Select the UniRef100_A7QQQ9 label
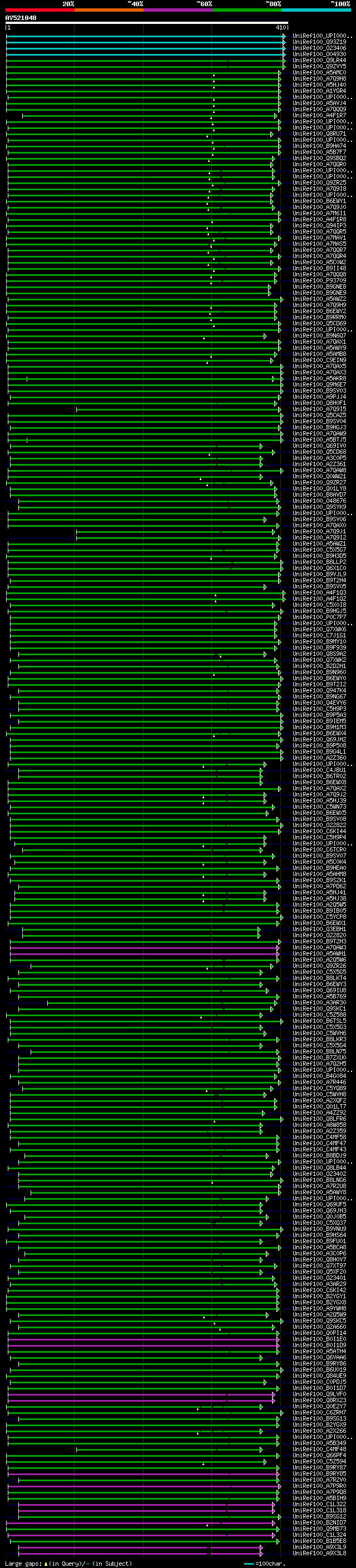Screen dimensions: 356x1568 click(319, 109)
